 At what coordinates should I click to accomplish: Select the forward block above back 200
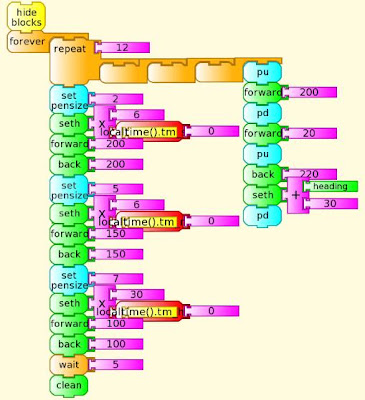(x=69, y=144)
